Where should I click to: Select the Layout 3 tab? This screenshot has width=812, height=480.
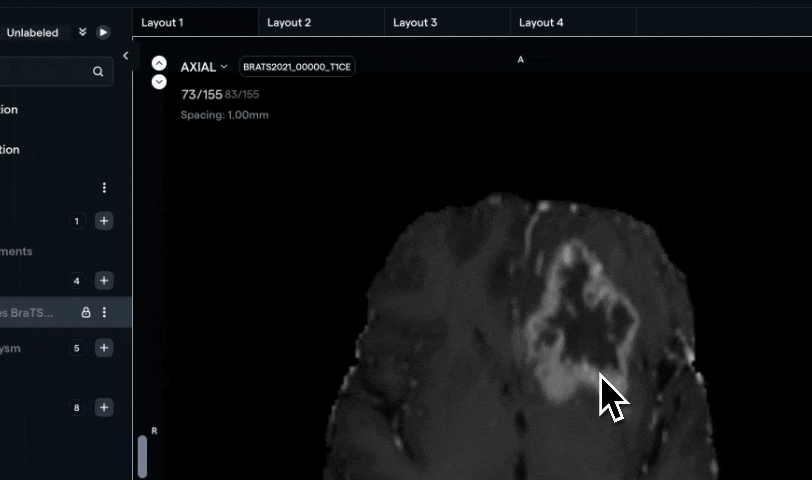point(447,22)
